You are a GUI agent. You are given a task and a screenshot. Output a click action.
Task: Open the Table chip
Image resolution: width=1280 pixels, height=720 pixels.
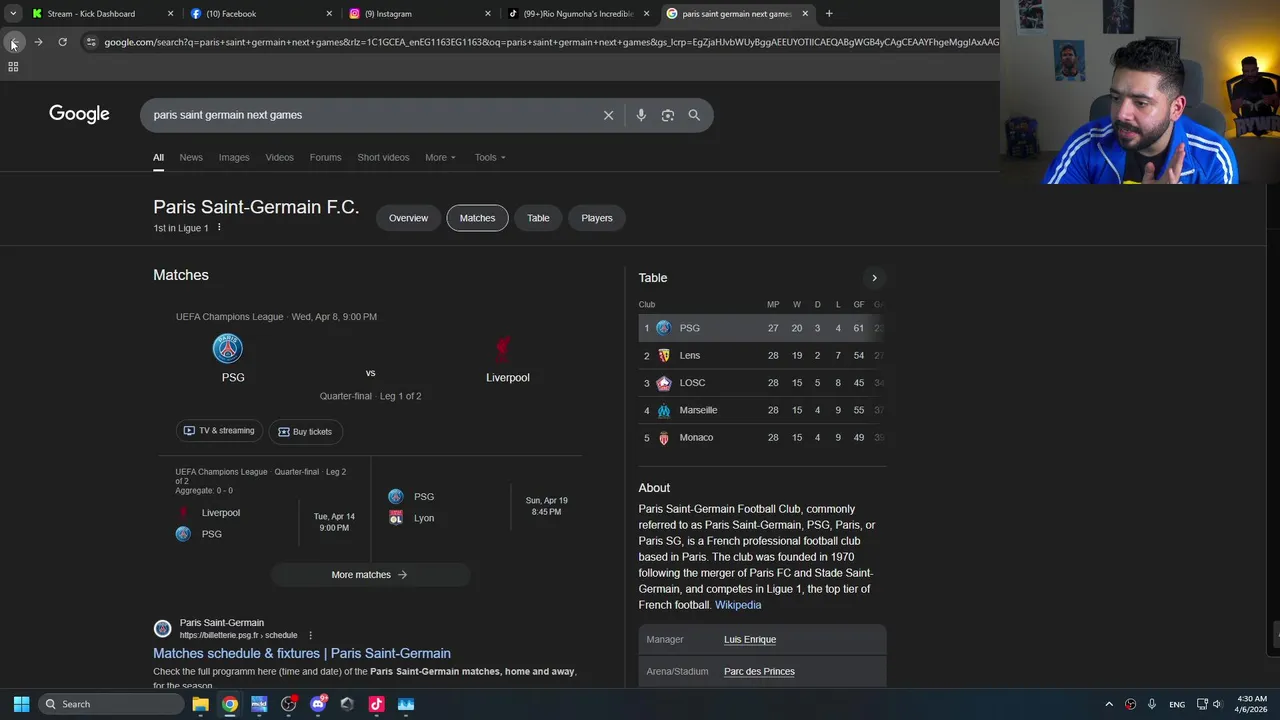538,218
